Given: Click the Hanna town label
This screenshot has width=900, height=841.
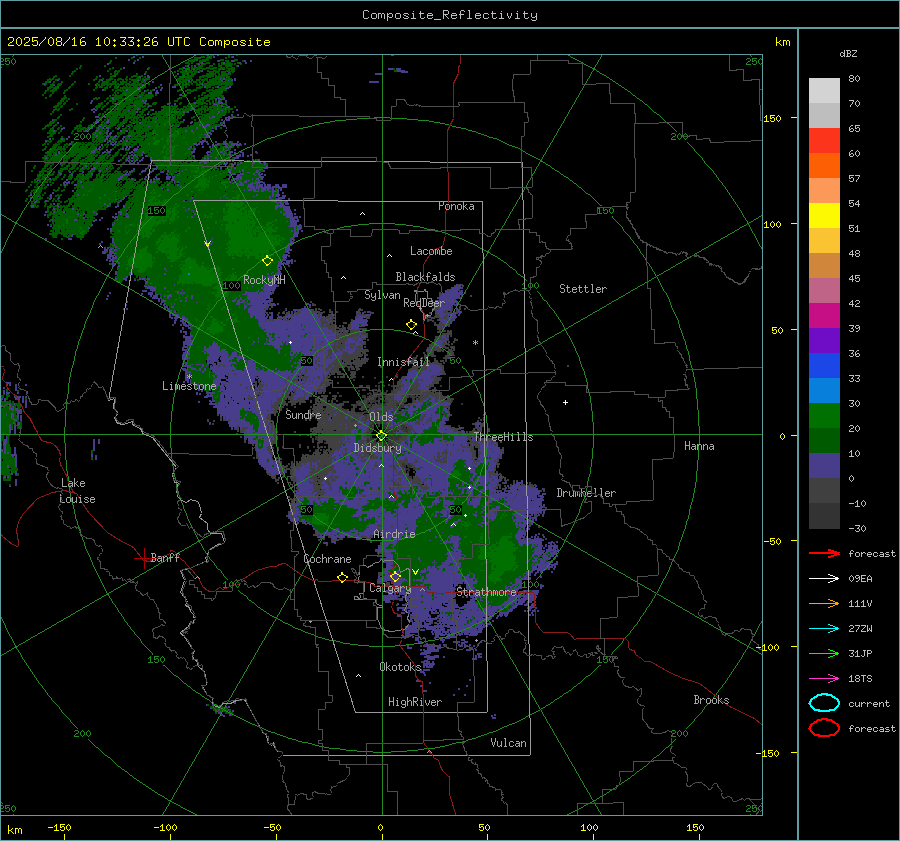Looking at the screenshot, I should click(699, 446).
